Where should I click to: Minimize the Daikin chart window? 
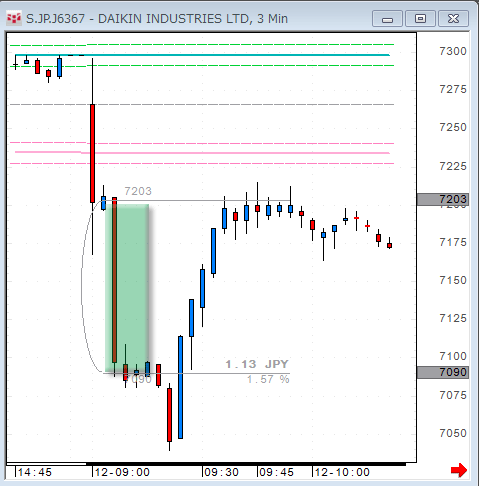[x=387, y=18]
